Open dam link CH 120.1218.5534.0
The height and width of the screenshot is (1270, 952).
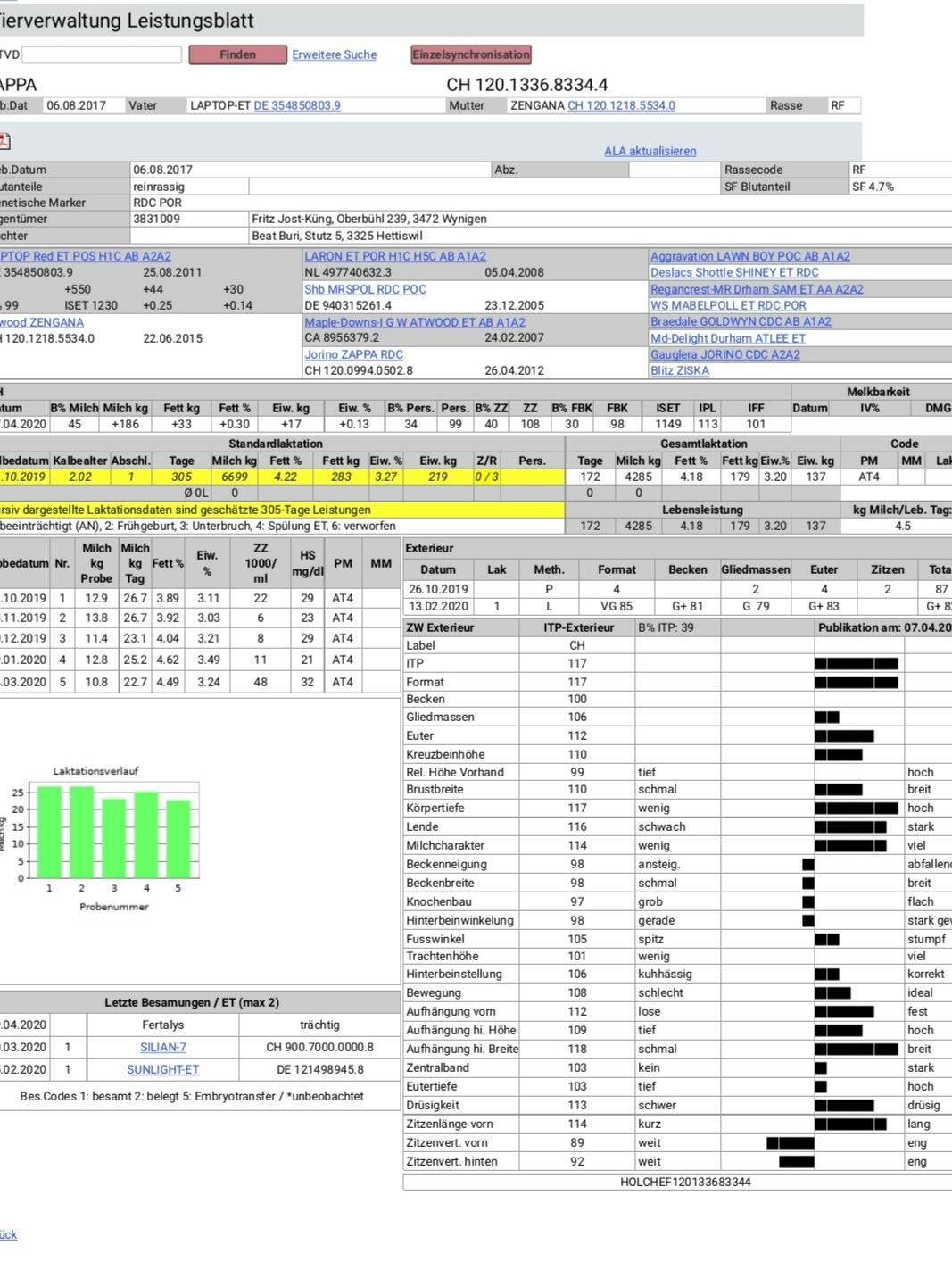621,106
